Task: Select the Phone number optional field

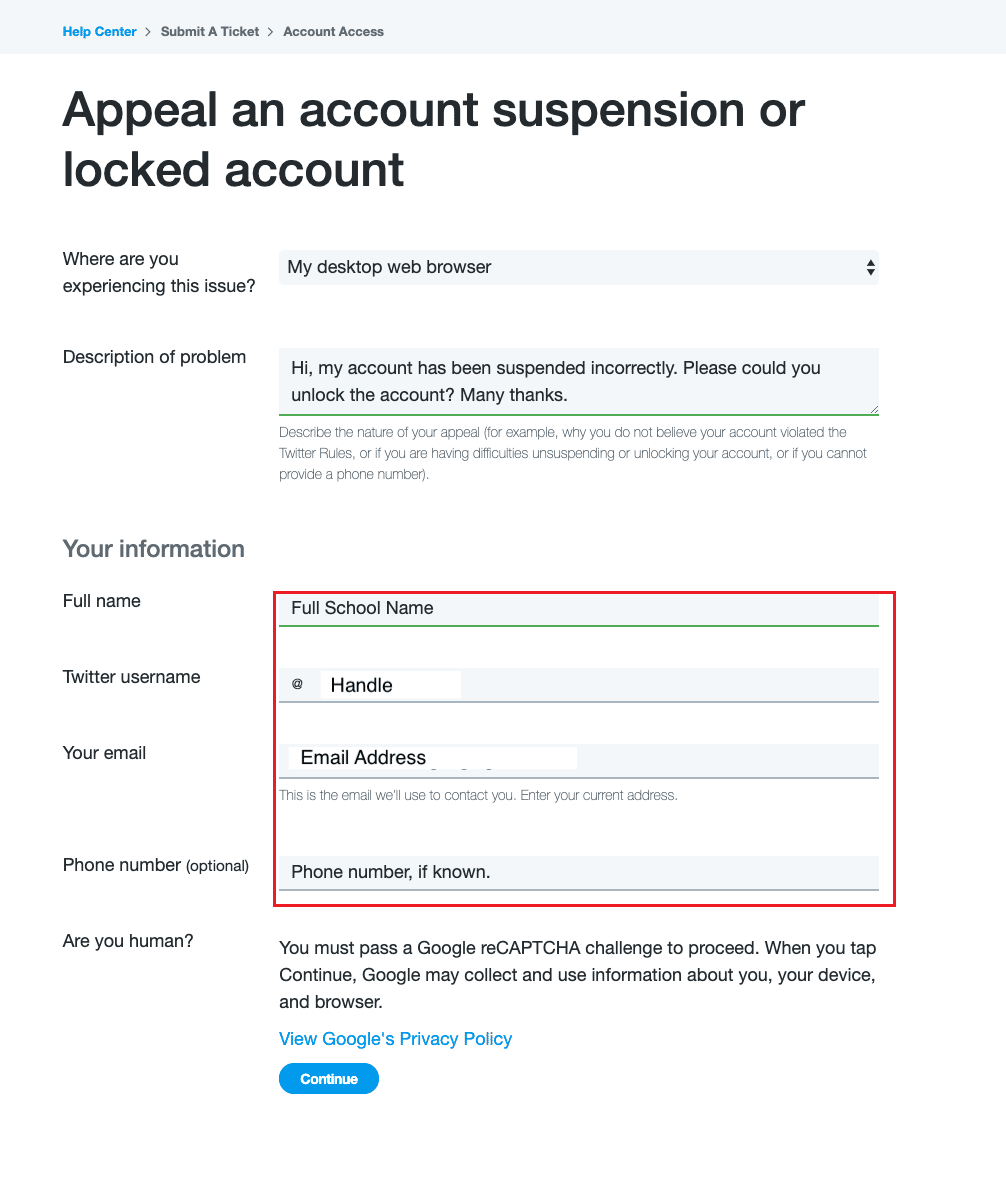Action: (578, 872)
